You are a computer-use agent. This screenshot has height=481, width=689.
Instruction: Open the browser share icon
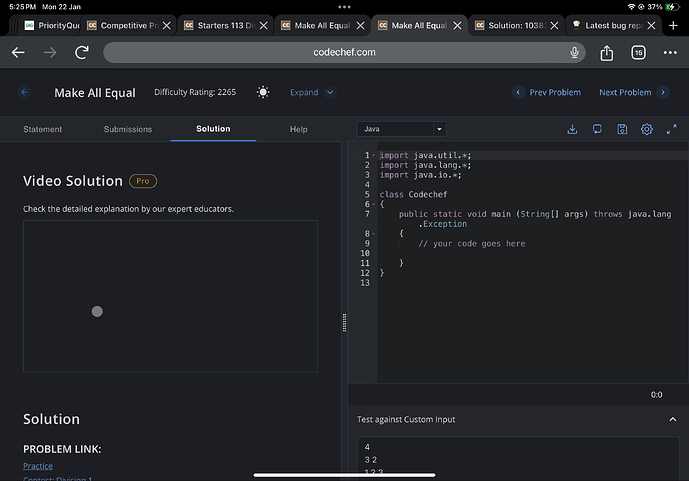coord(607,53)
